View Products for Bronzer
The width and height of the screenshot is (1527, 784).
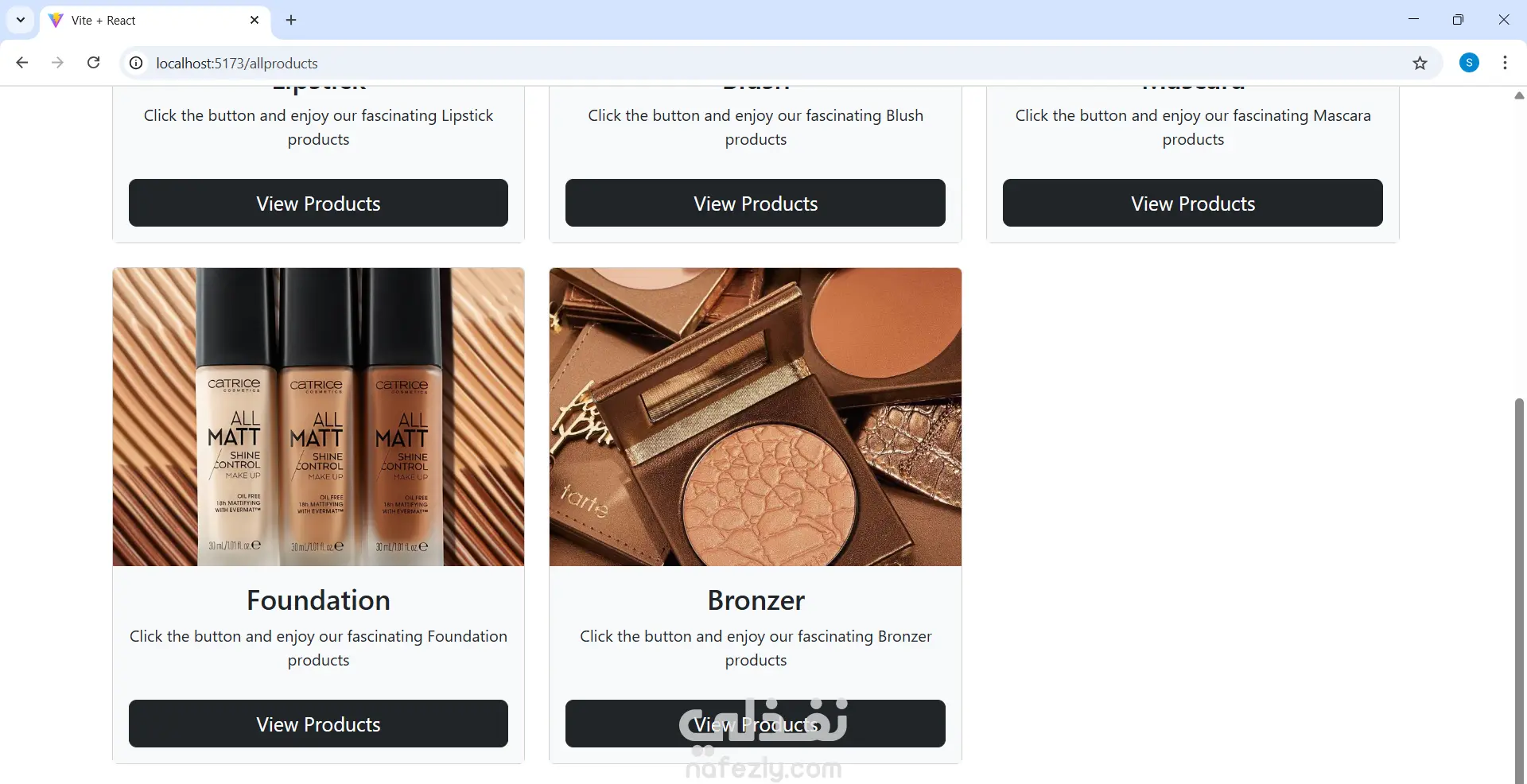(756, 724)
